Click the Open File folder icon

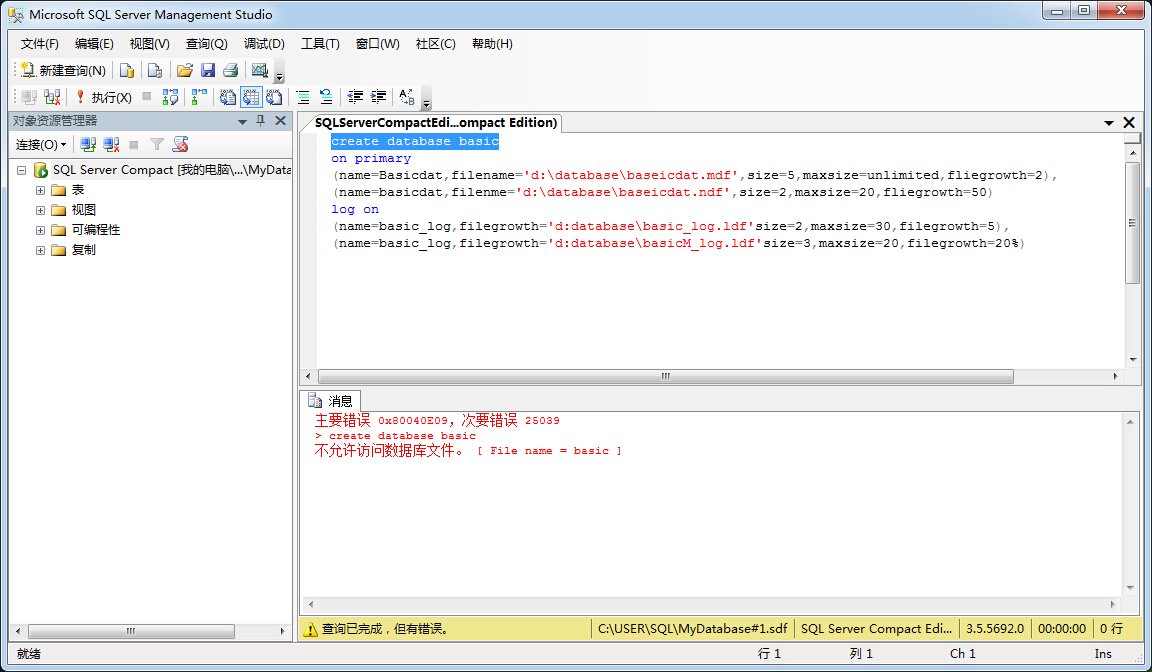point(185,71)
